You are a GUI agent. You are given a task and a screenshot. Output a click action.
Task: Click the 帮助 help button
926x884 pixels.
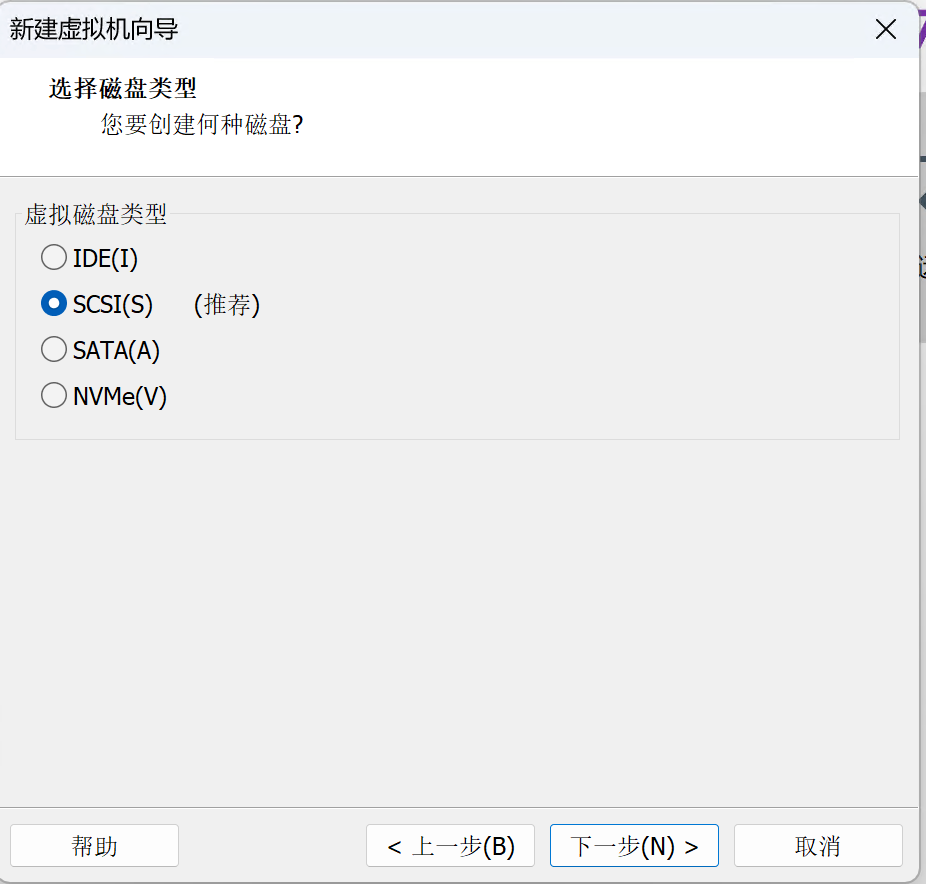click(x=94, y=846)
